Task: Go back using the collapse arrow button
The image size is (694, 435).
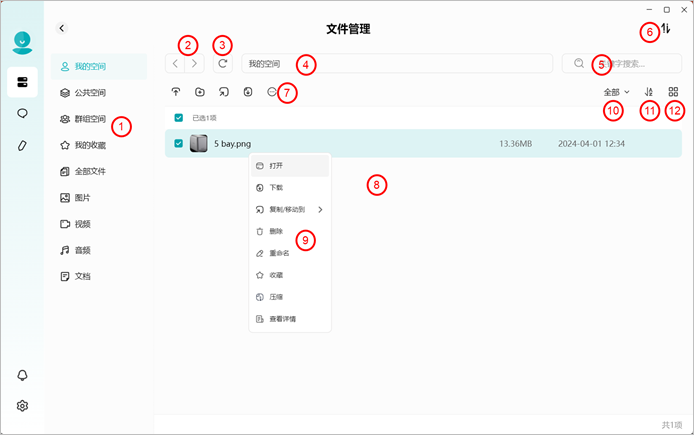Action: (62, 28)
